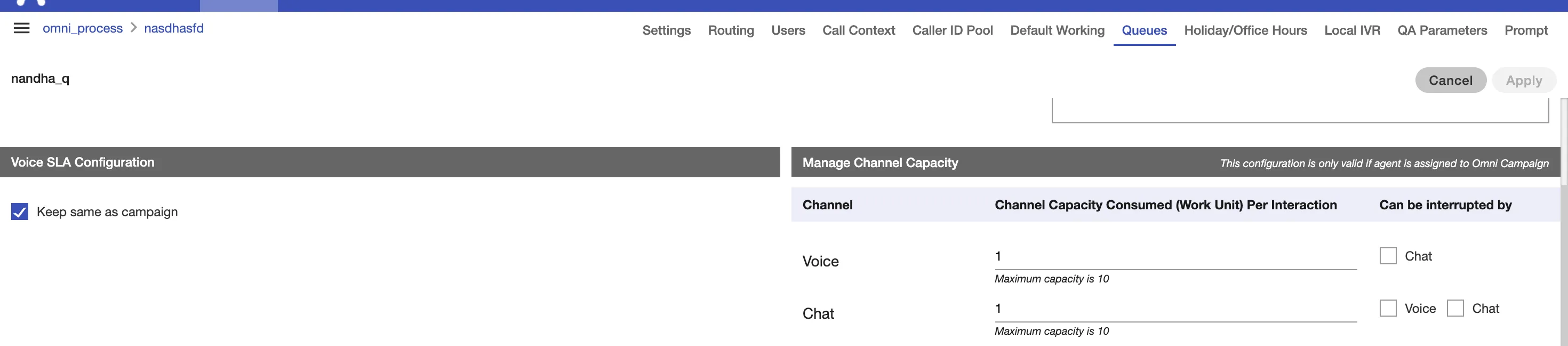Open the Default Working tab

pos(1057,30)
